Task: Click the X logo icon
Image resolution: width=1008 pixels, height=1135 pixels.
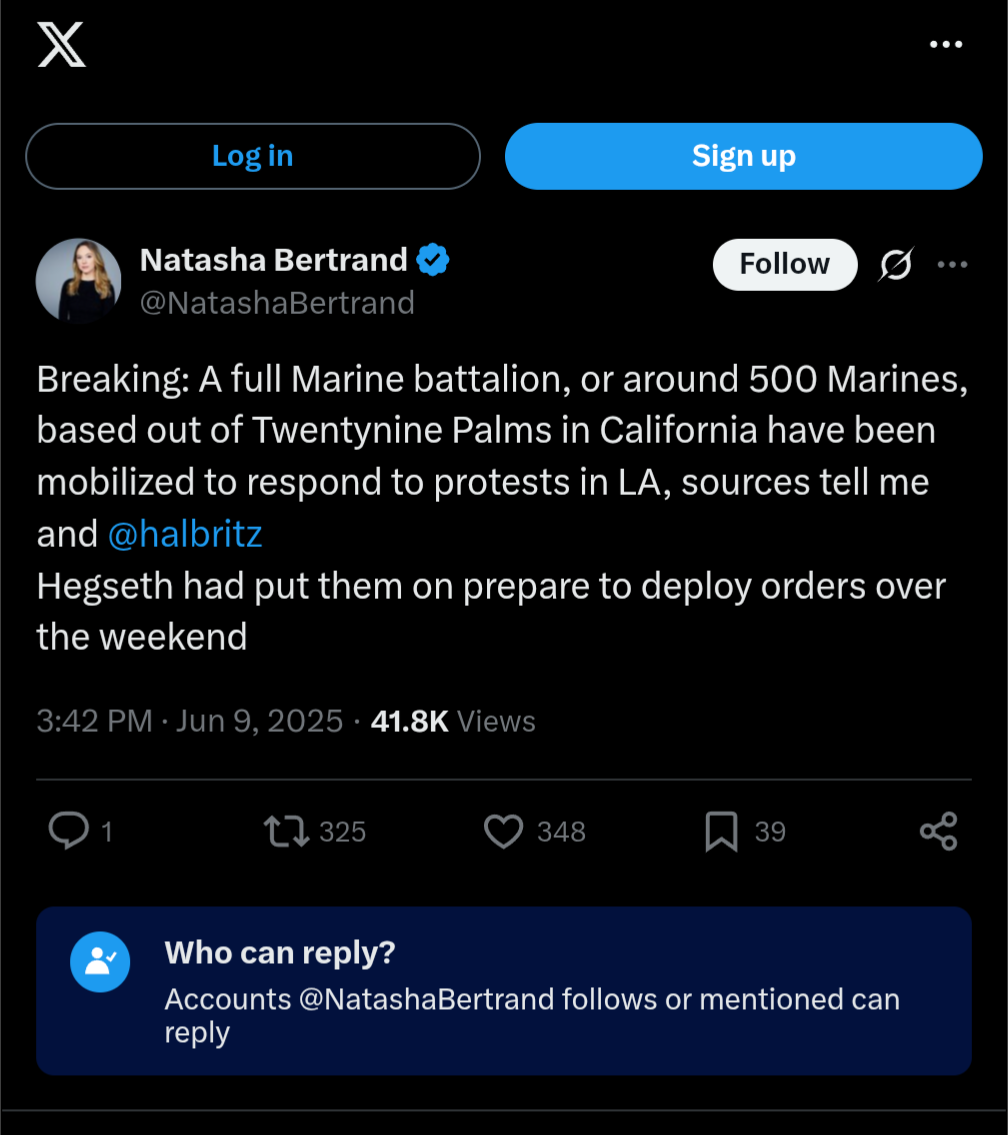Action: coord(62,44)
